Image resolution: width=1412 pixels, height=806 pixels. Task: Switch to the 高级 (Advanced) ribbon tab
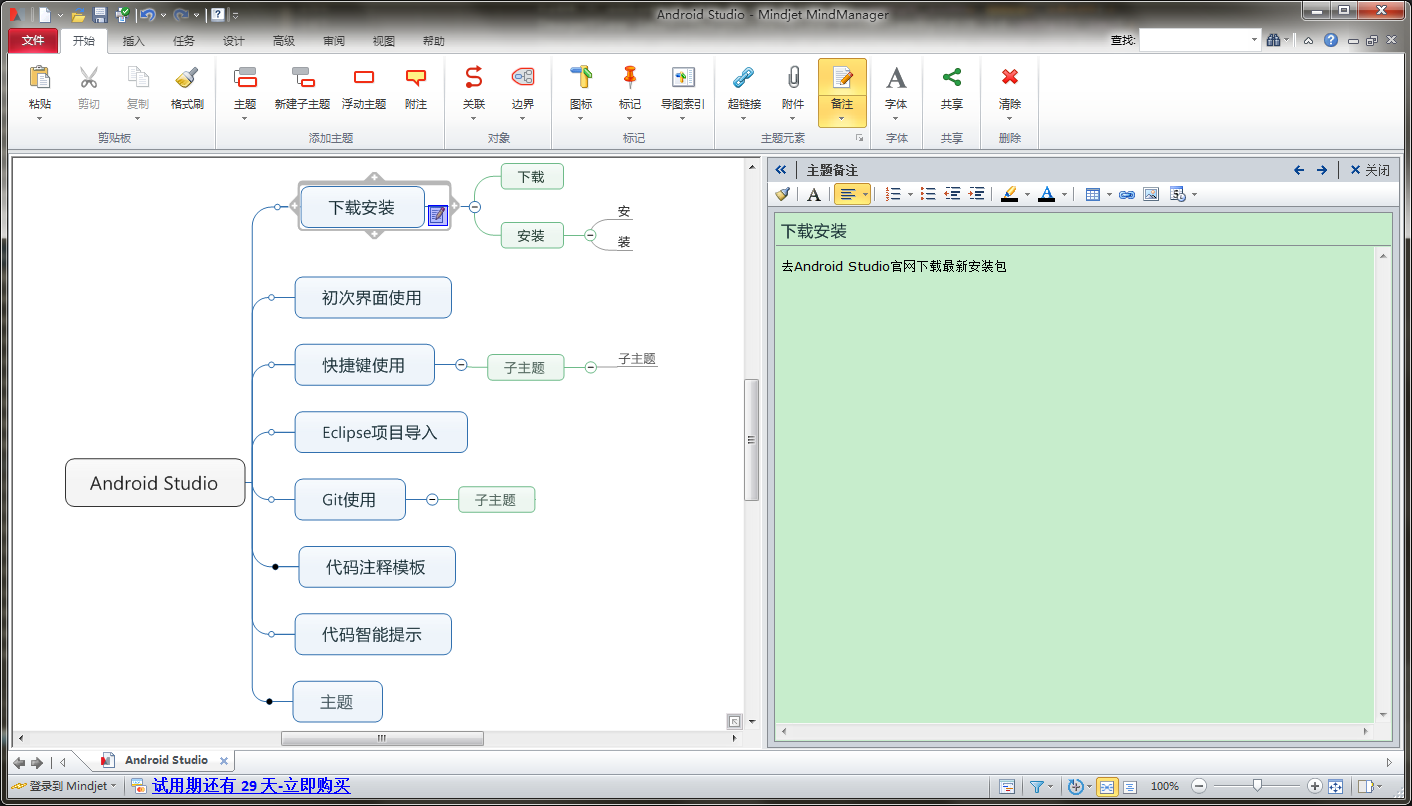284,41
